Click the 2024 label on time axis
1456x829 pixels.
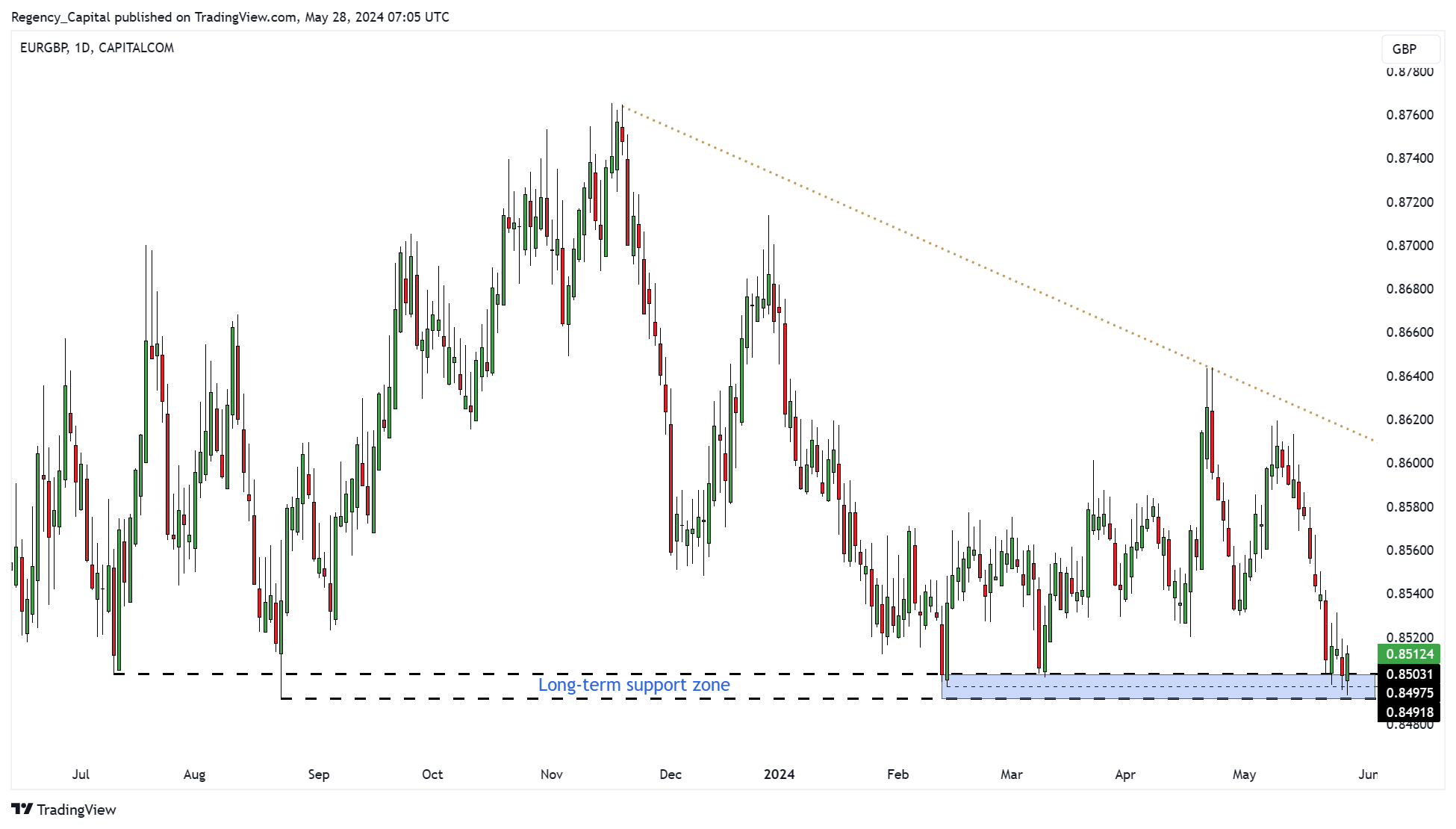[x=780, y=774]
